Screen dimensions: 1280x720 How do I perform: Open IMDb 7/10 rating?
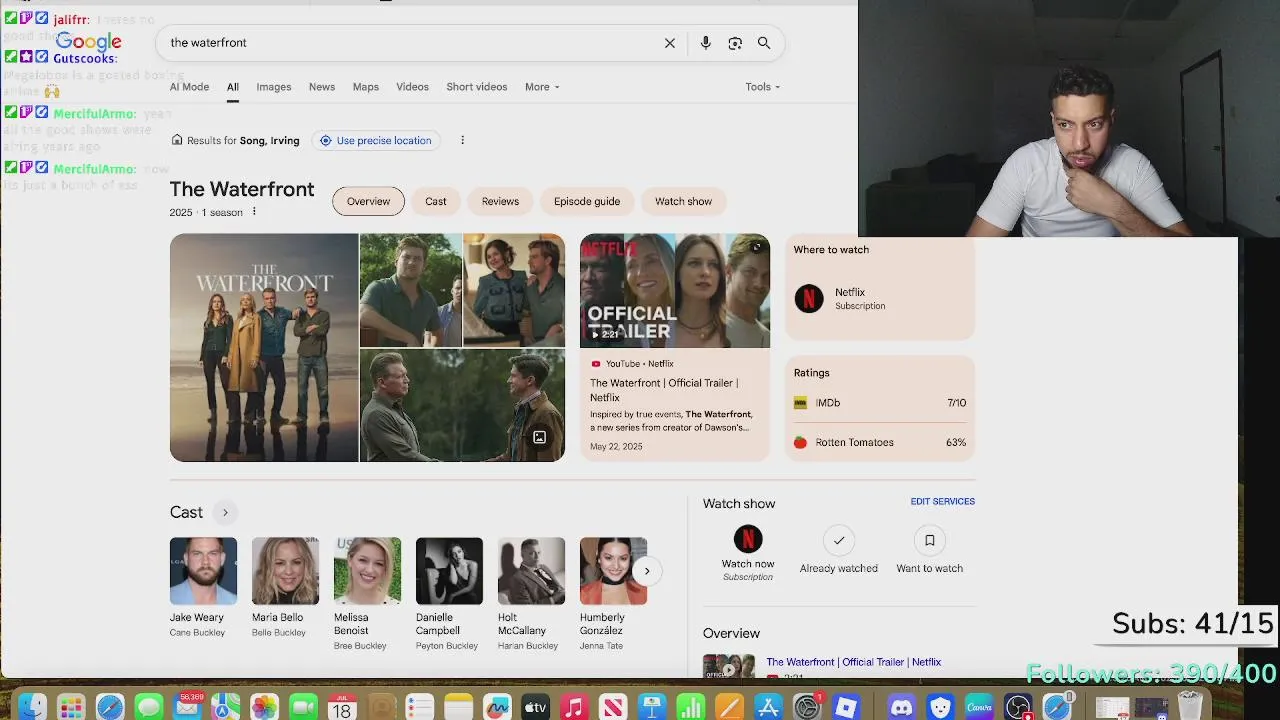[x=880, y=403]
